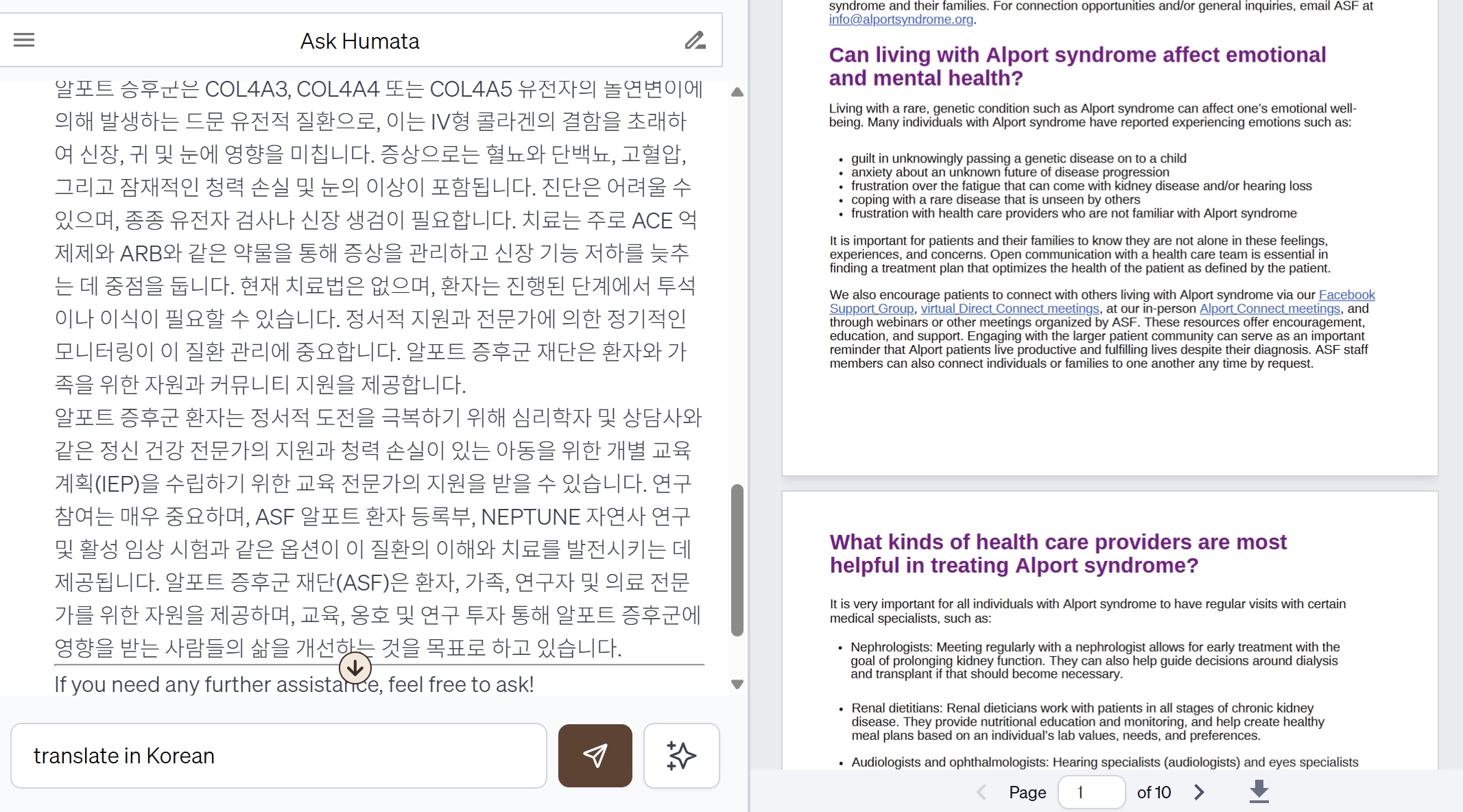Click the 'Audiologists and ophthalmologists' bullet

tap(1104, 762)
